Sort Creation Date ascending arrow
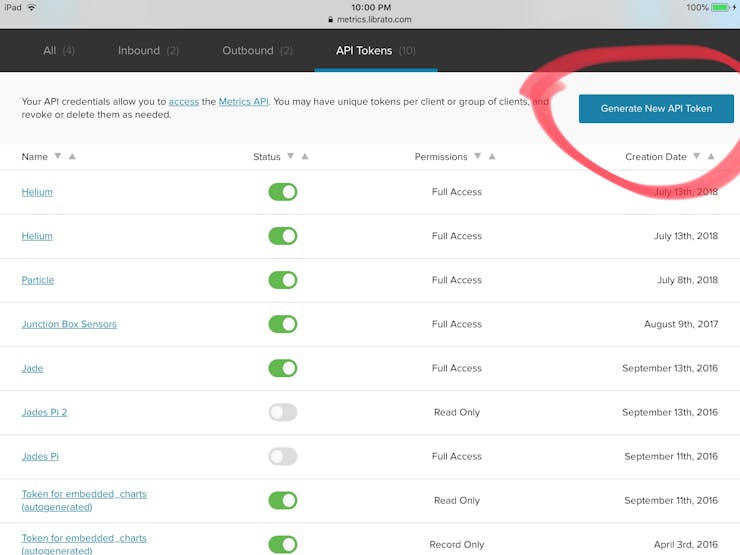740x555 pixels. 711,156
